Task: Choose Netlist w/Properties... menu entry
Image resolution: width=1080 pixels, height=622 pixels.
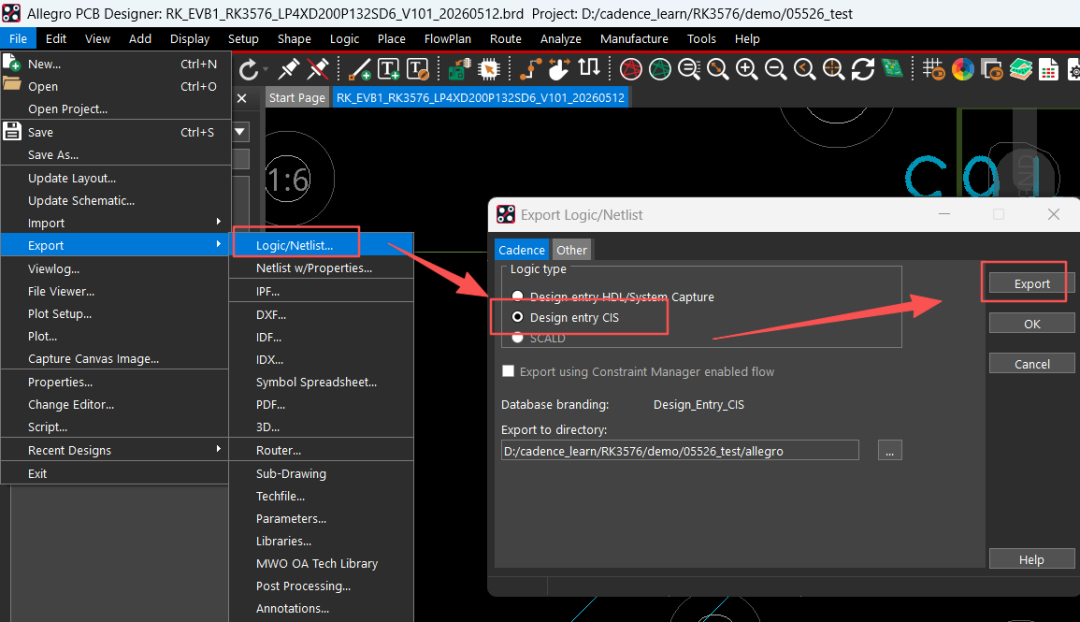Action: (321, 268)
